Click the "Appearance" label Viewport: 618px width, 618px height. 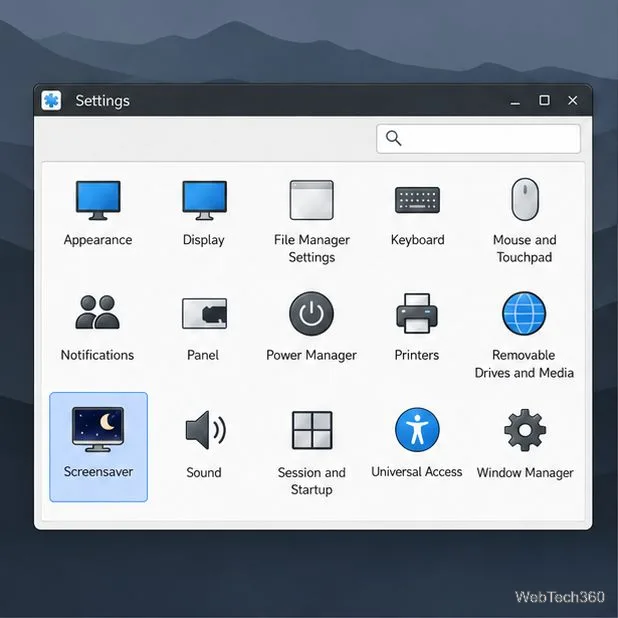coord(98,240)
